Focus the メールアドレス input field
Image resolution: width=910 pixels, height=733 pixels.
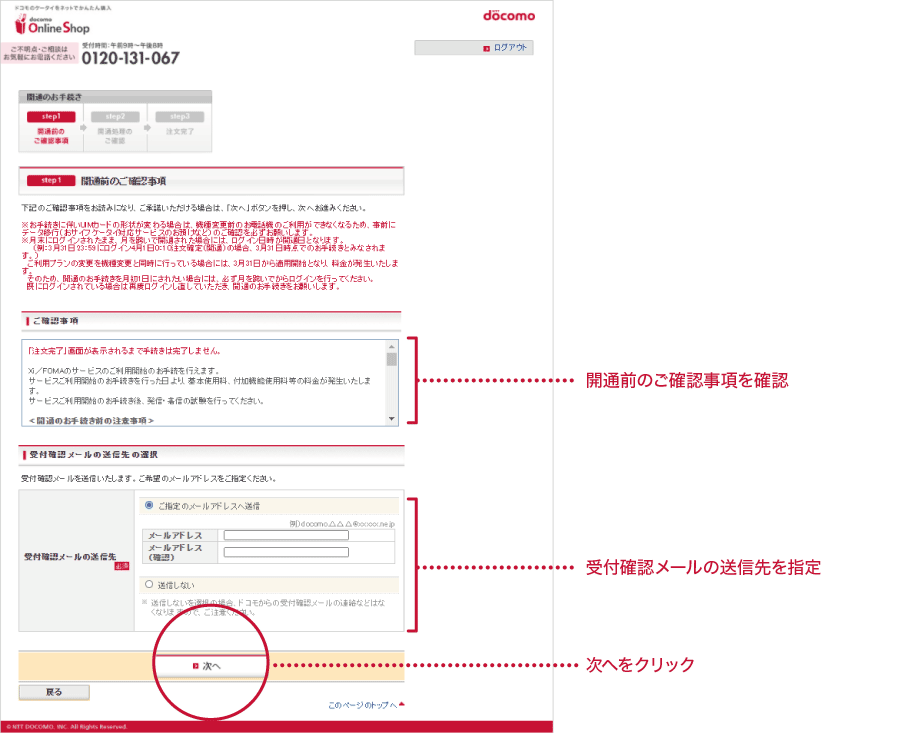click(x=286, y=535)
